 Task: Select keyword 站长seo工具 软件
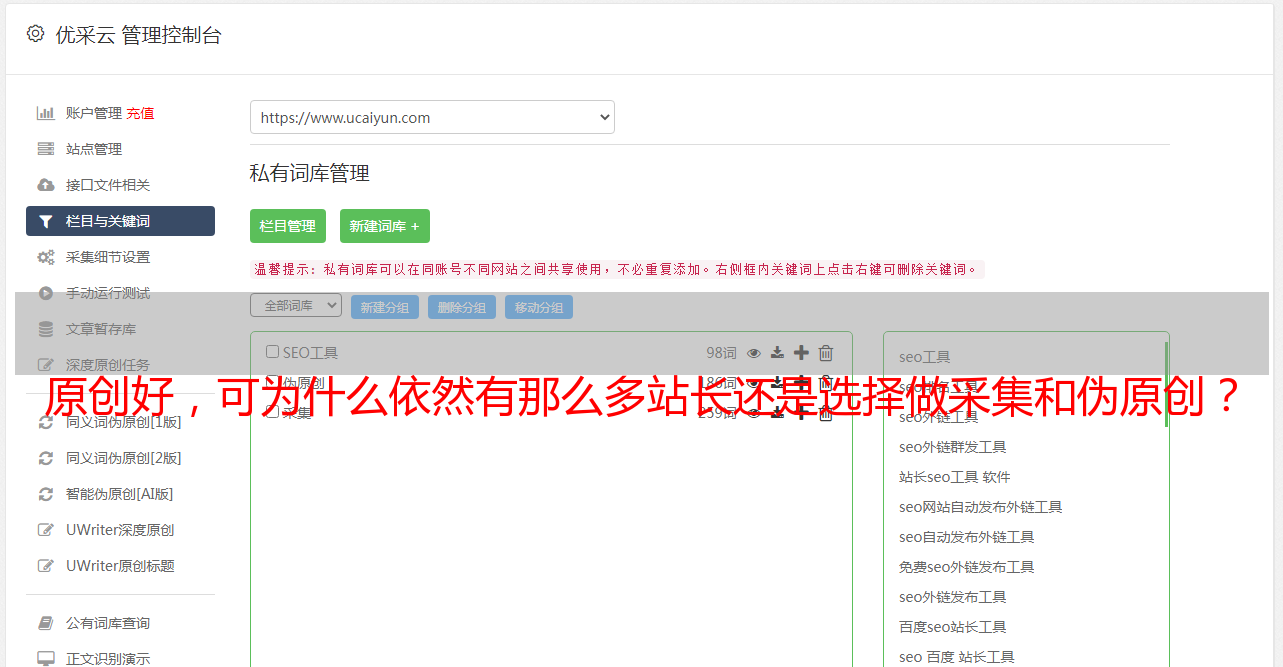(x=955, y=477)
